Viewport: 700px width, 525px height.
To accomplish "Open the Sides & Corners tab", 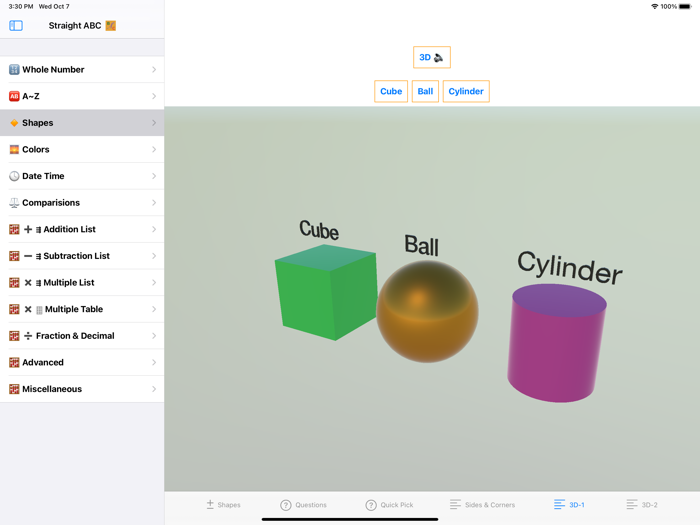I will pyautogui.click(x=482, y=505).
